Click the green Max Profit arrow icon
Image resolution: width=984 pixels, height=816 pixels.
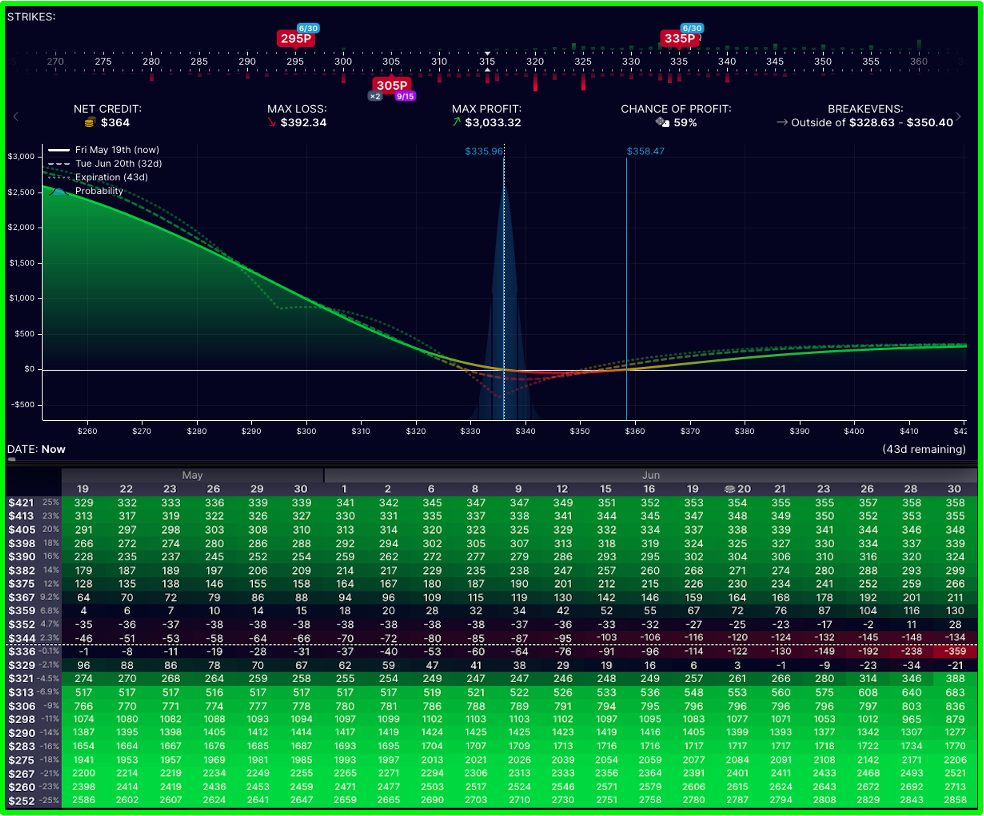pyautogui.click(x=457, y=122)
